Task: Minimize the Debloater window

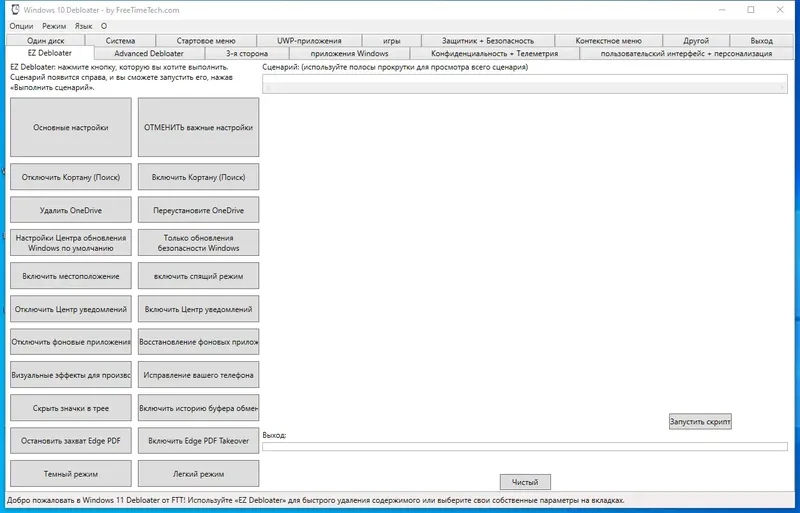Action: 722,10
